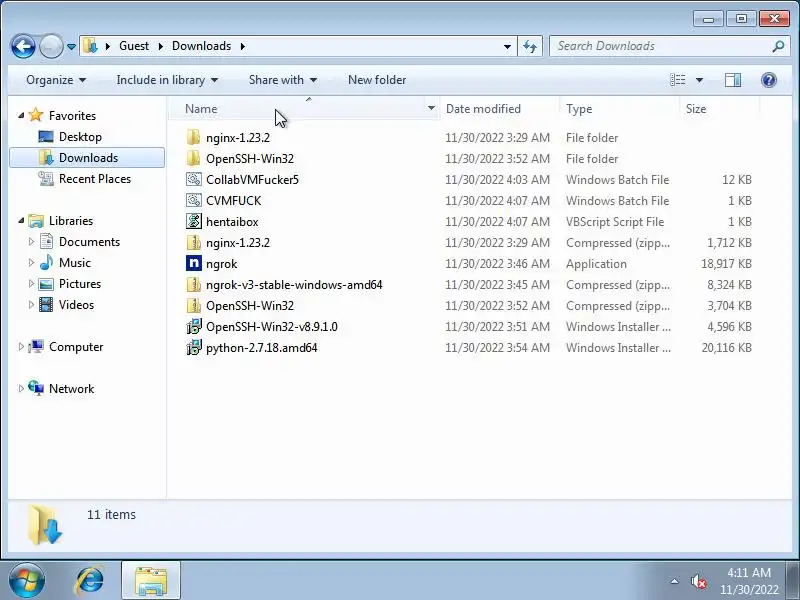The image size is (800, 600).
Task: Click the New folder button
Action: [377, 80]
